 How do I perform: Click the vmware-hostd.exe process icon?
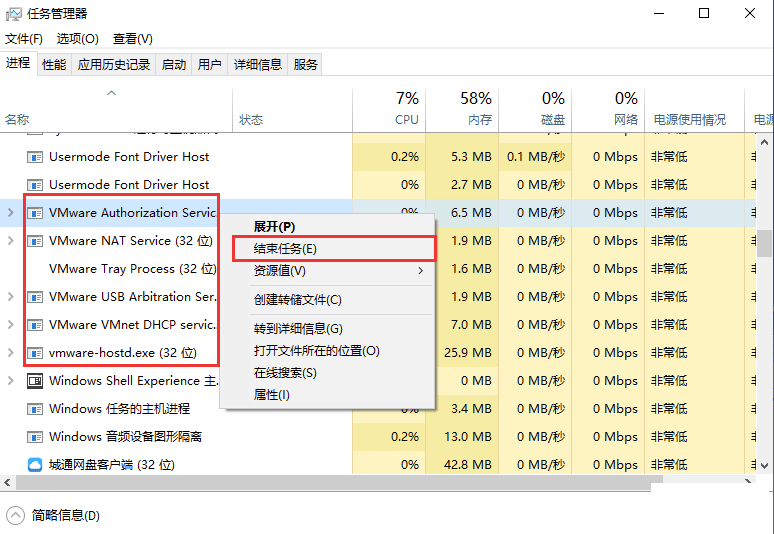point(35,353)
